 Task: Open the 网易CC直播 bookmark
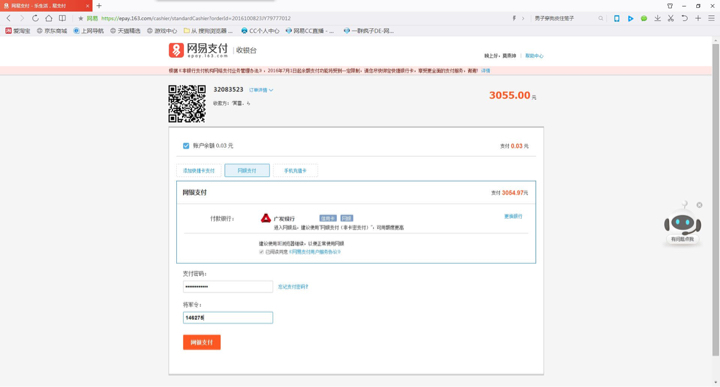pos(309,31)
